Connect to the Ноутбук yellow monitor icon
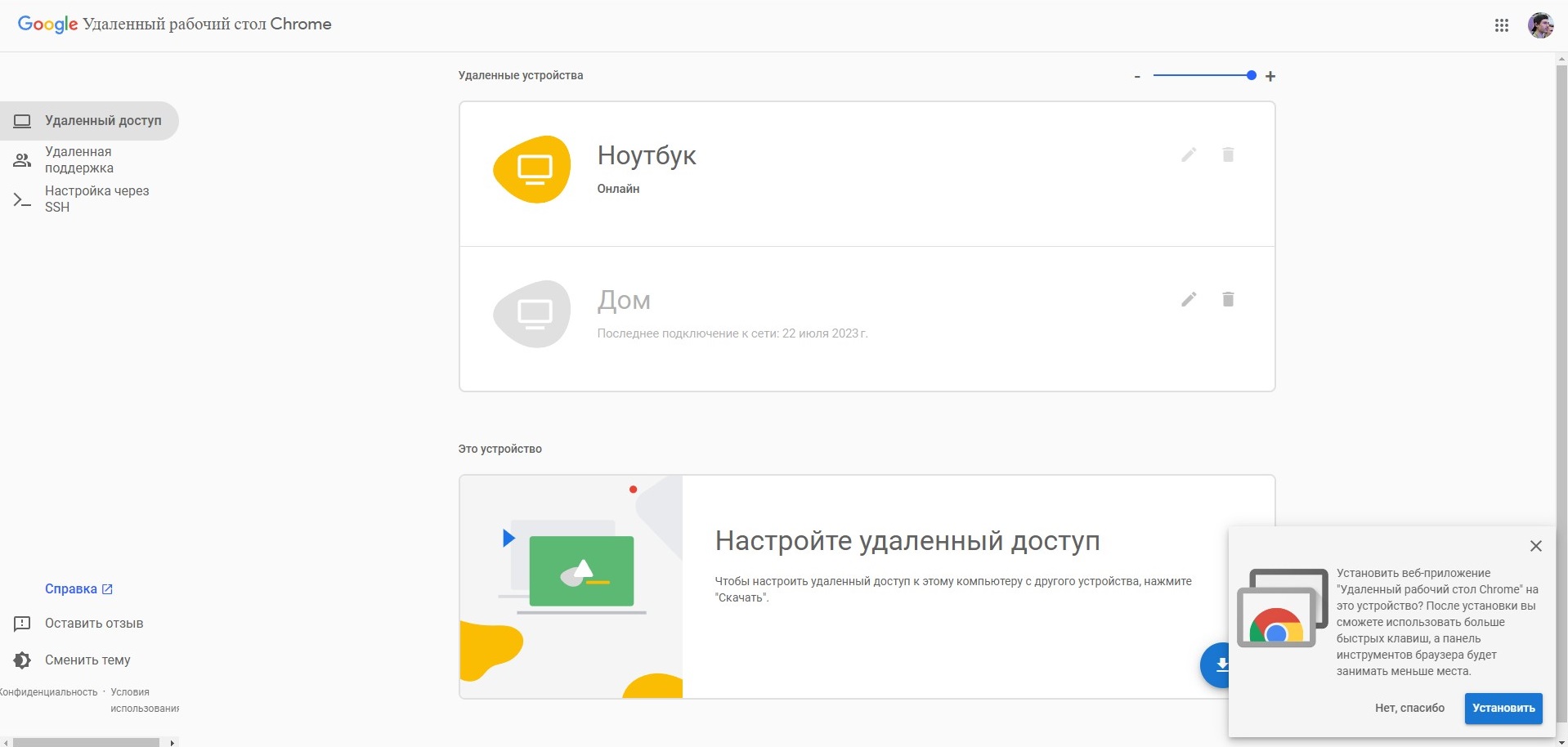 coord(532,169)
